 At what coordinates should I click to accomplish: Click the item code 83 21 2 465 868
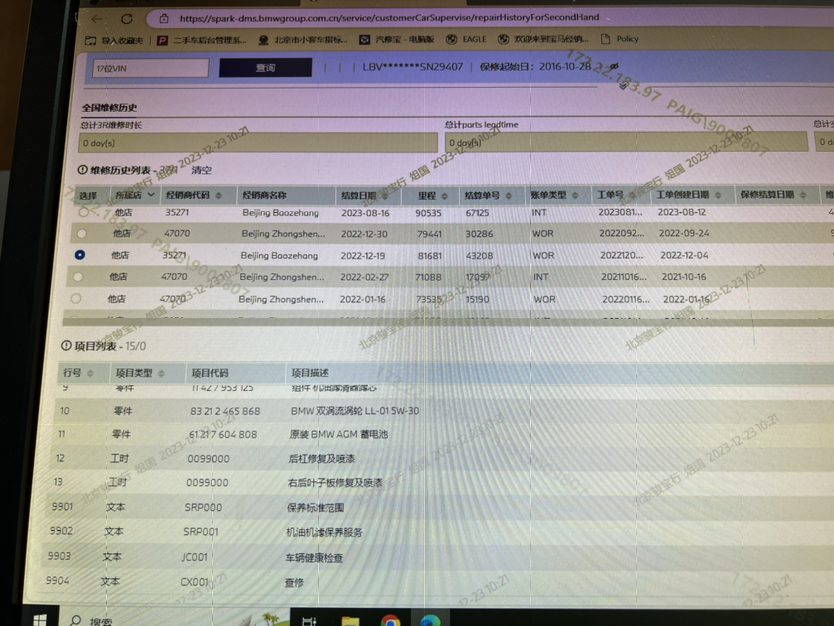[x=225, y=411]
